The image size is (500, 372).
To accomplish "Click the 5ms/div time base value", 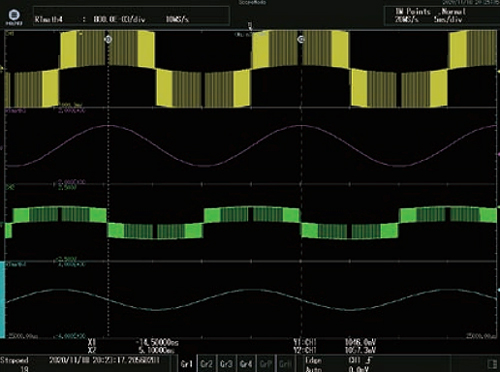I will (x=448, y=19).
